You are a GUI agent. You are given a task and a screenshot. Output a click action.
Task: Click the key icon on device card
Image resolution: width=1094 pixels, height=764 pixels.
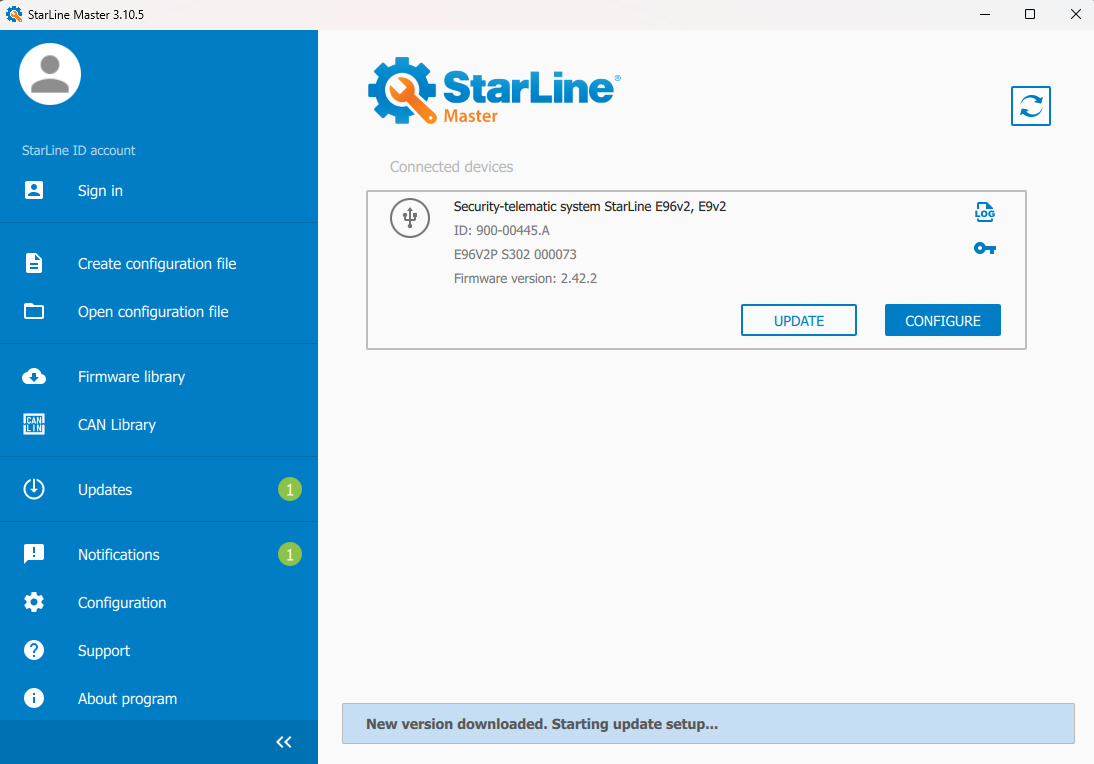[985, 248]
